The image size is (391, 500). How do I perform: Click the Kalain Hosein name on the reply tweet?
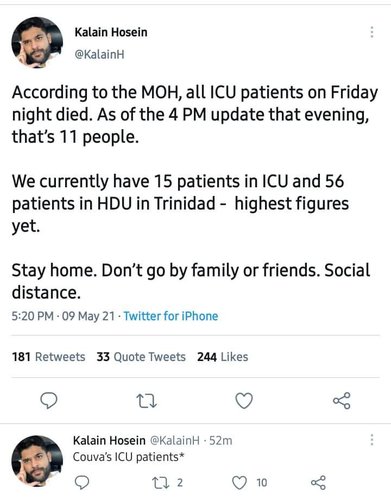(109, 440)
